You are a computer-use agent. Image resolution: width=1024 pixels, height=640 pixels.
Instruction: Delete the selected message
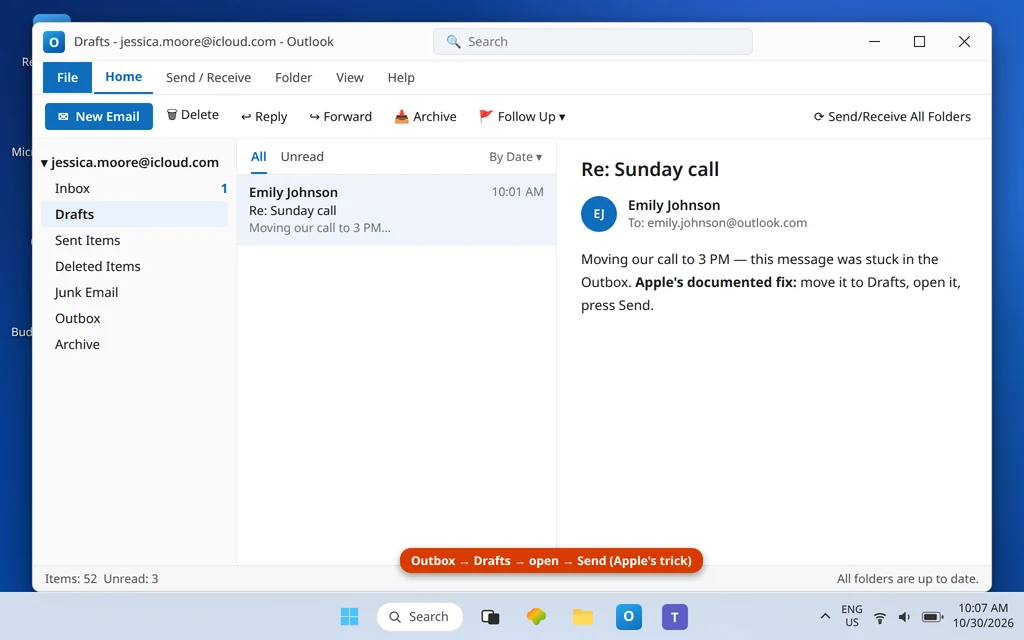coord(193,115)
